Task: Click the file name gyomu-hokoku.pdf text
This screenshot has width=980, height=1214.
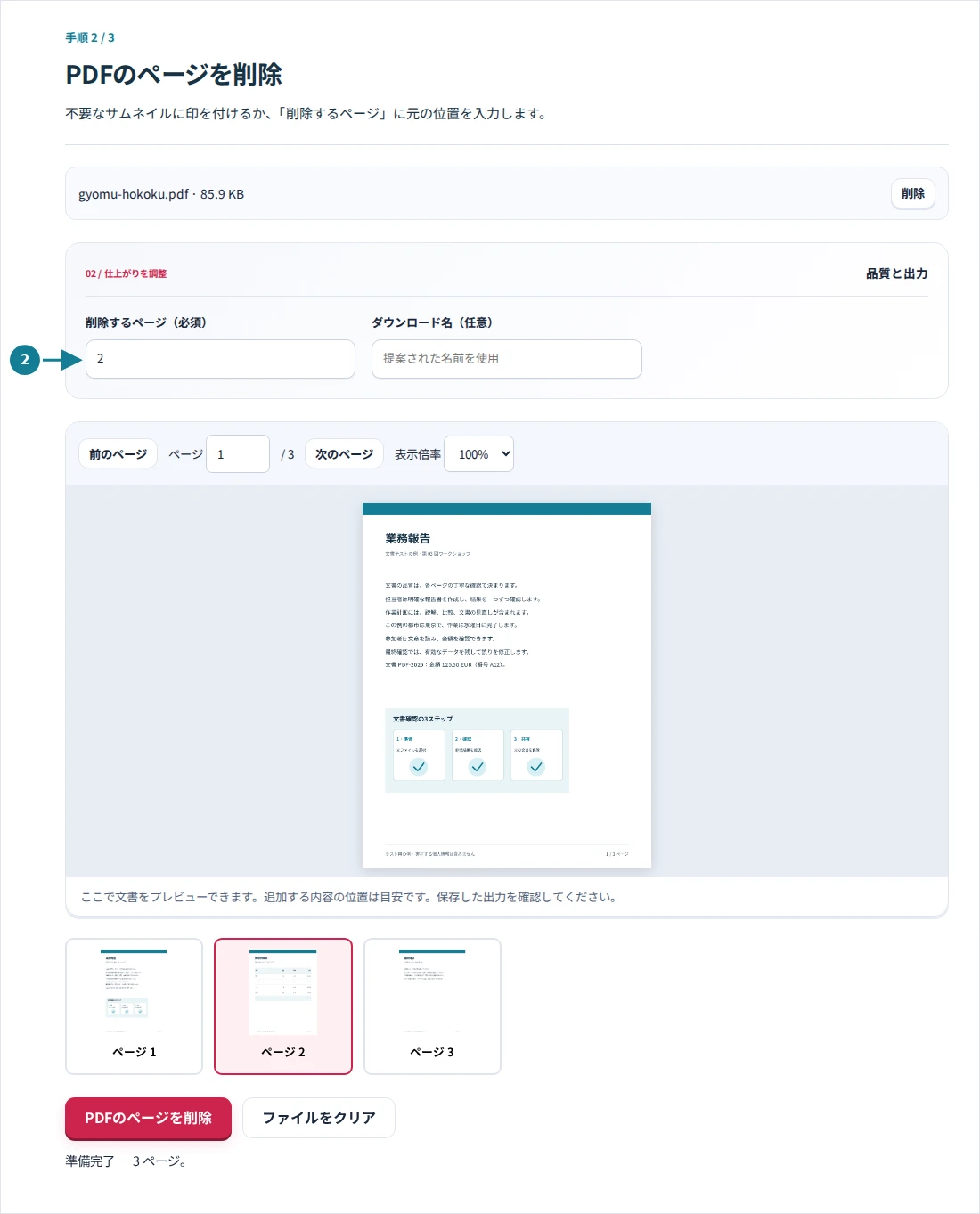Action: pos(134,194)
